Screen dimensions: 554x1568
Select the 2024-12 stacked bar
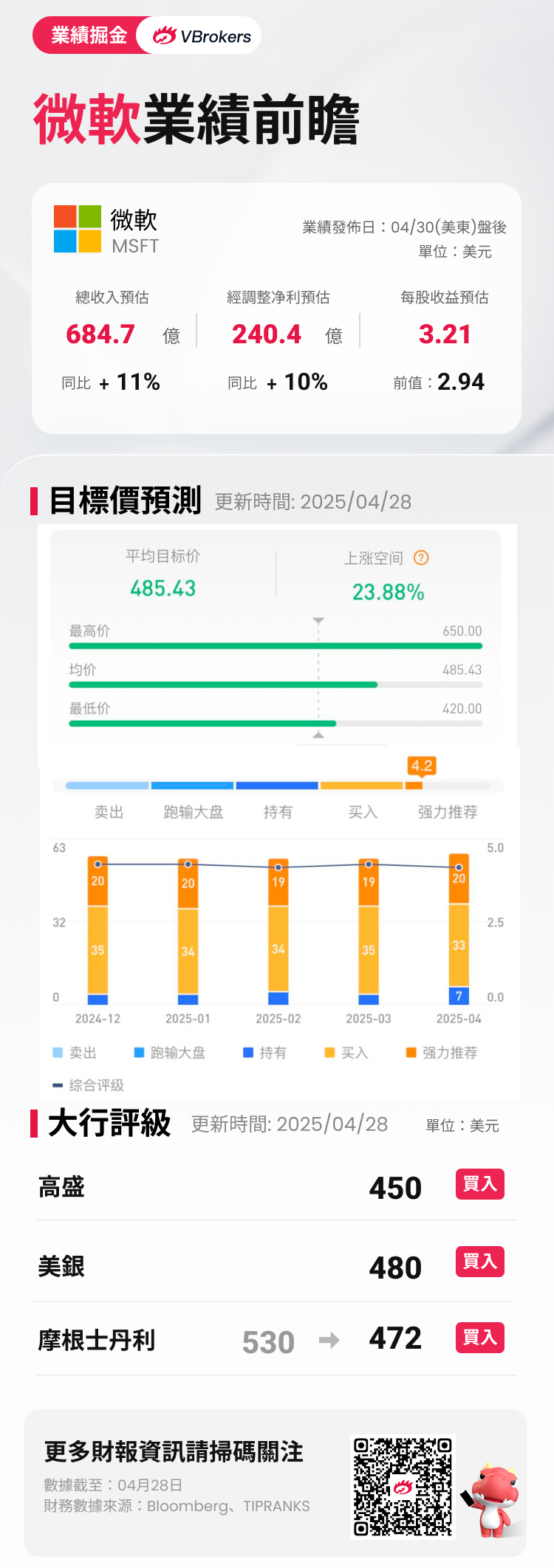98,930
